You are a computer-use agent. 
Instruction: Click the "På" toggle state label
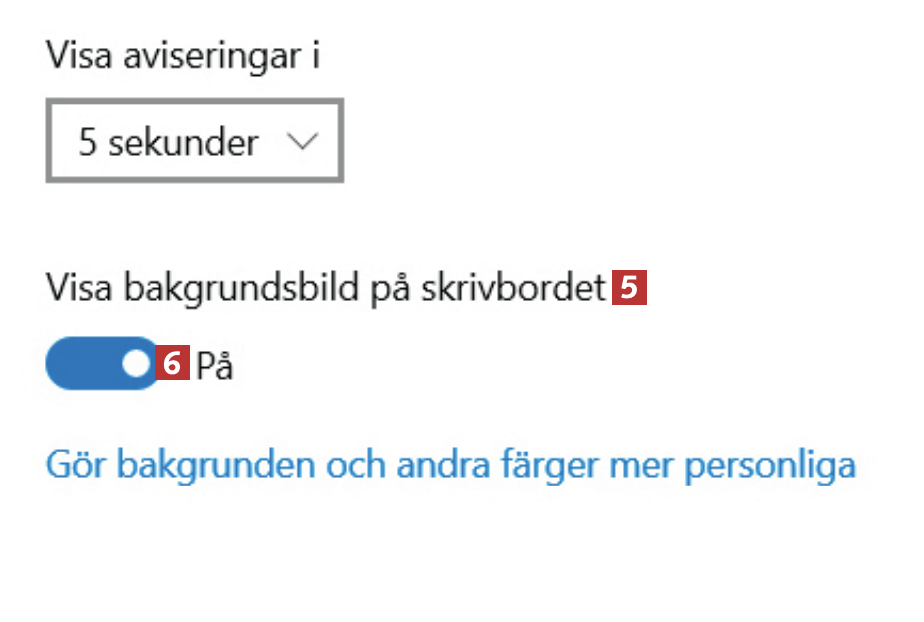click(x=214, y=366)
